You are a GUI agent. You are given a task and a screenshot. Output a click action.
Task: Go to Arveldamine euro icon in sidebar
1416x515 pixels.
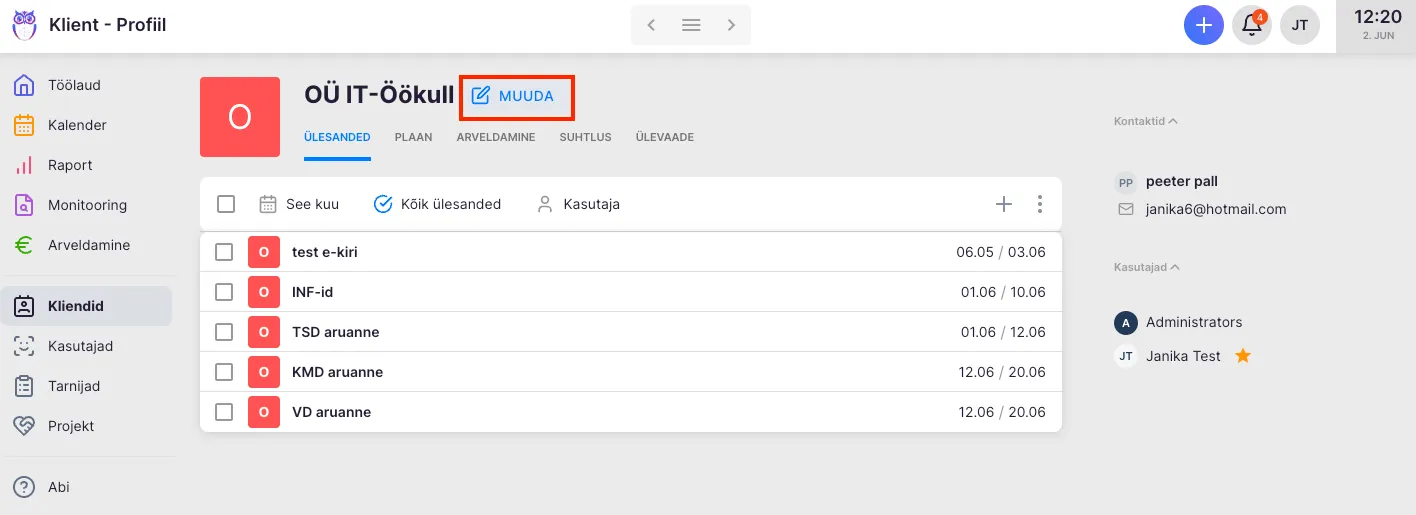pos(25,245)
